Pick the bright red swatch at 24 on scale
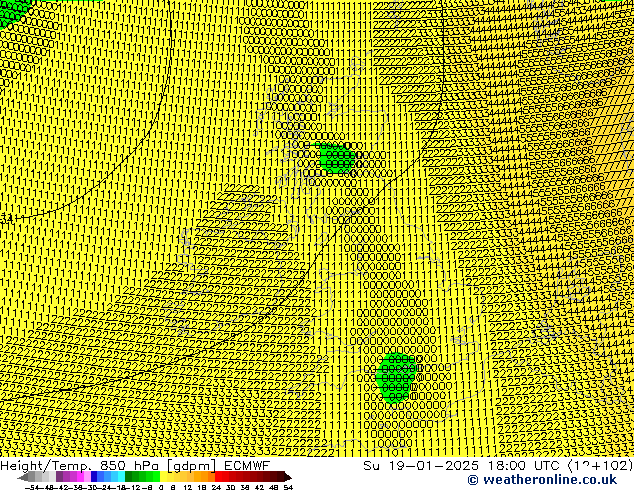This screenshot has height=490, width=634. [218, 477]
